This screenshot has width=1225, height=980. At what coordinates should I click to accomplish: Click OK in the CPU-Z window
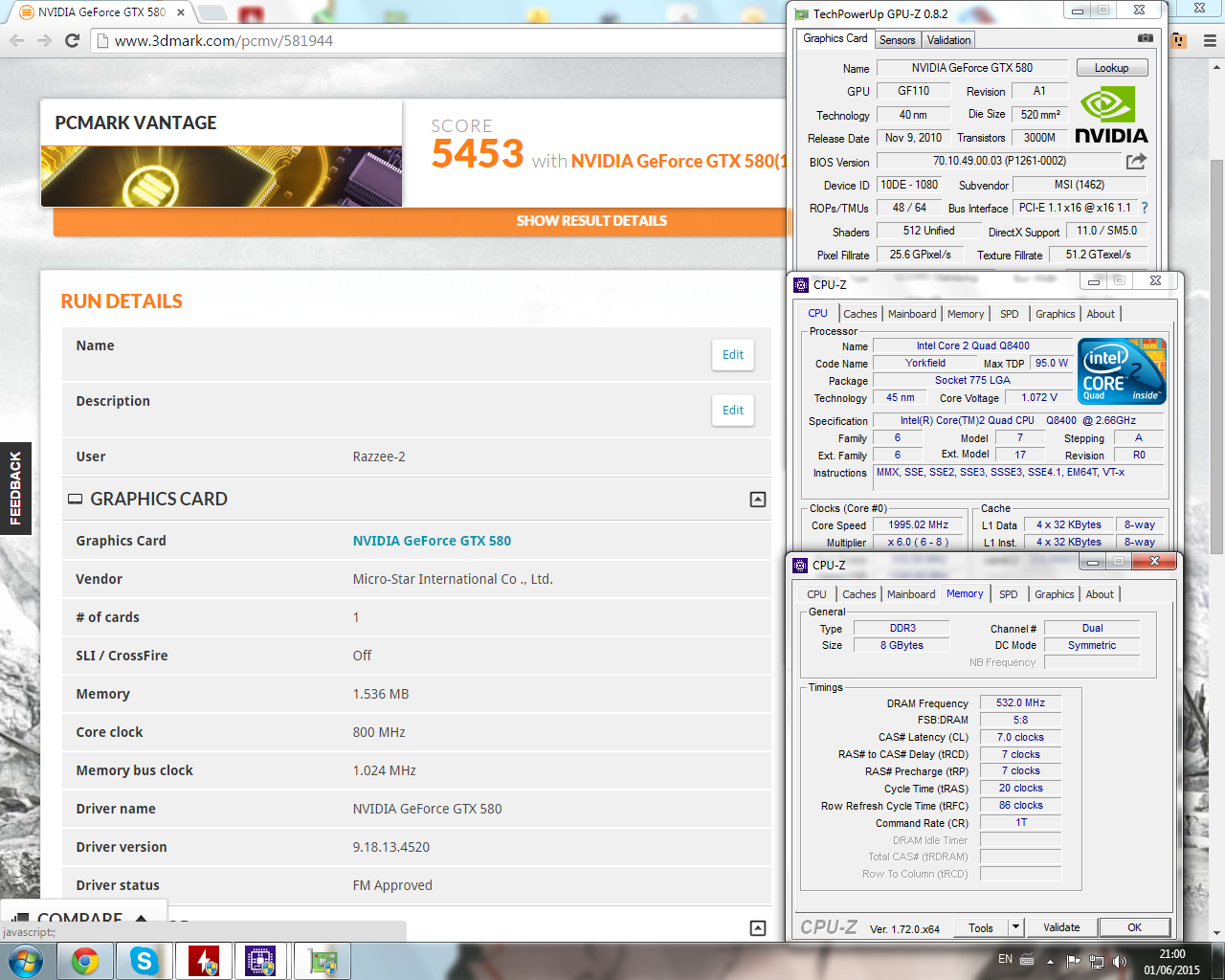[1134, 927]
